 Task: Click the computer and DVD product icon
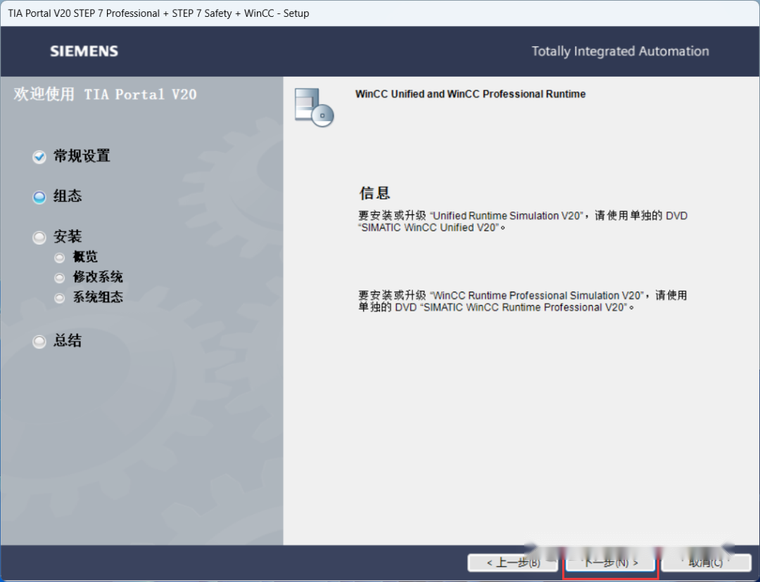click(313, 106)
